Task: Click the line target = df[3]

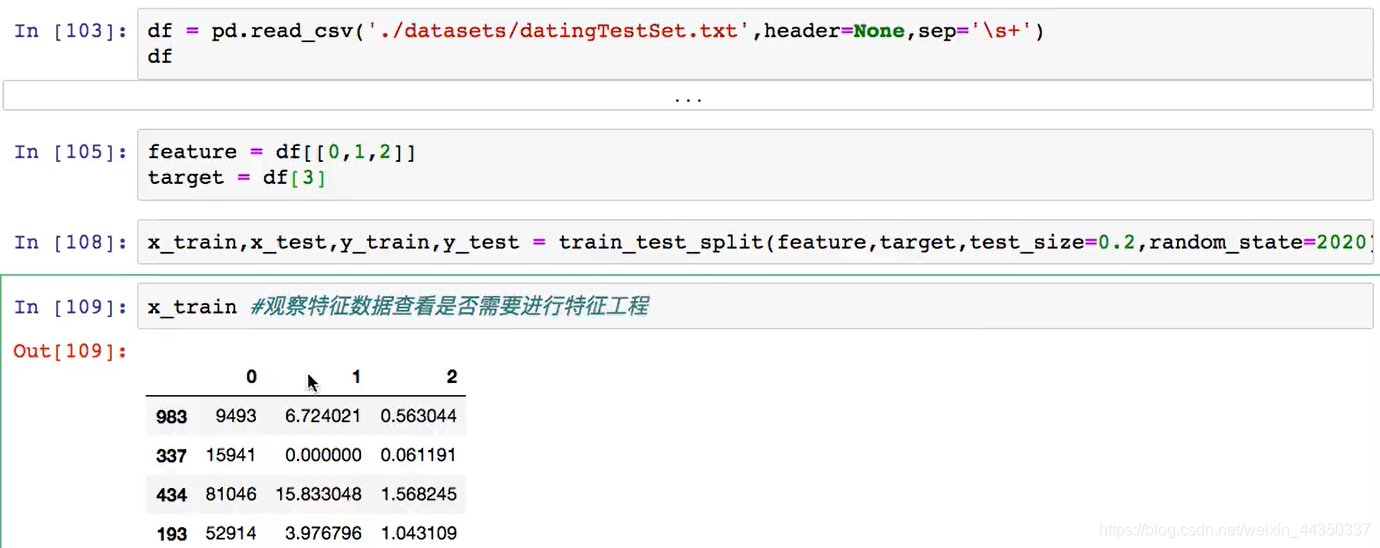Action: pyautogui.click(x=237, y=178)
